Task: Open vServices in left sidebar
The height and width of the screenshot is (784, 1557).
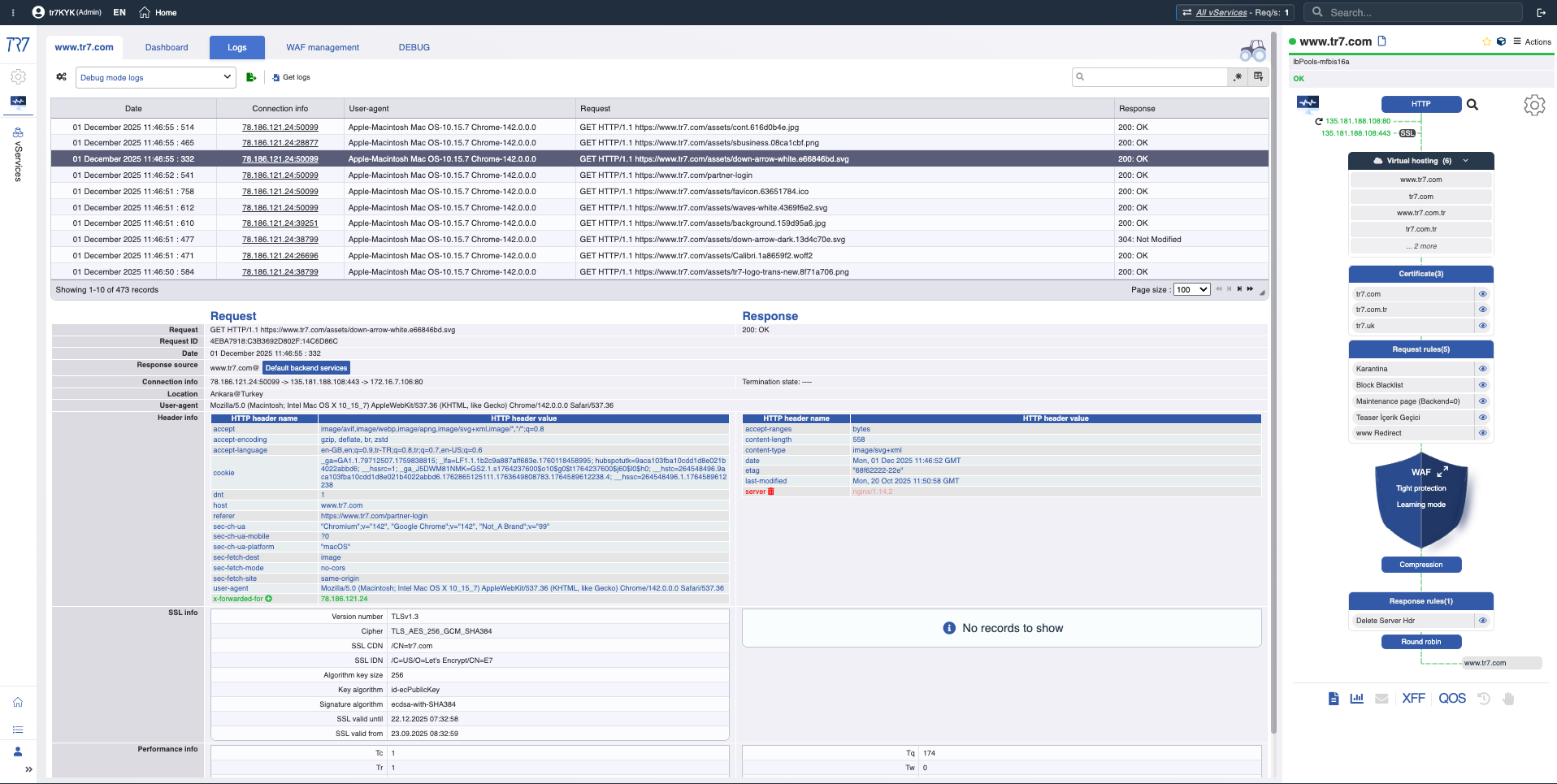Action: click(18, 154)
